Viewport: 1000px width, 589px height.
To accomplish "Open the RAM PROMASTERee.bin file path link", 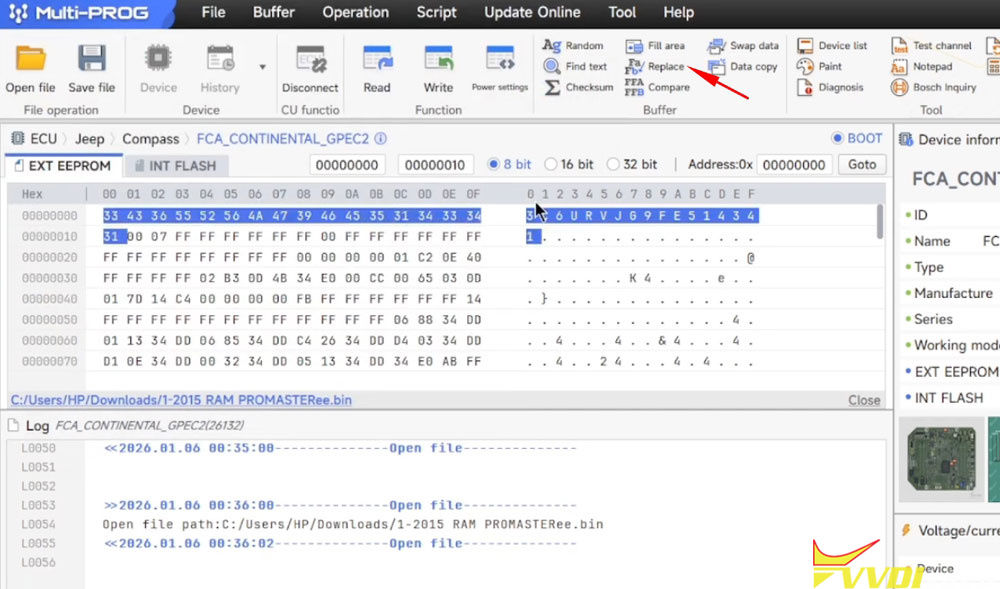I will point(181,400).
